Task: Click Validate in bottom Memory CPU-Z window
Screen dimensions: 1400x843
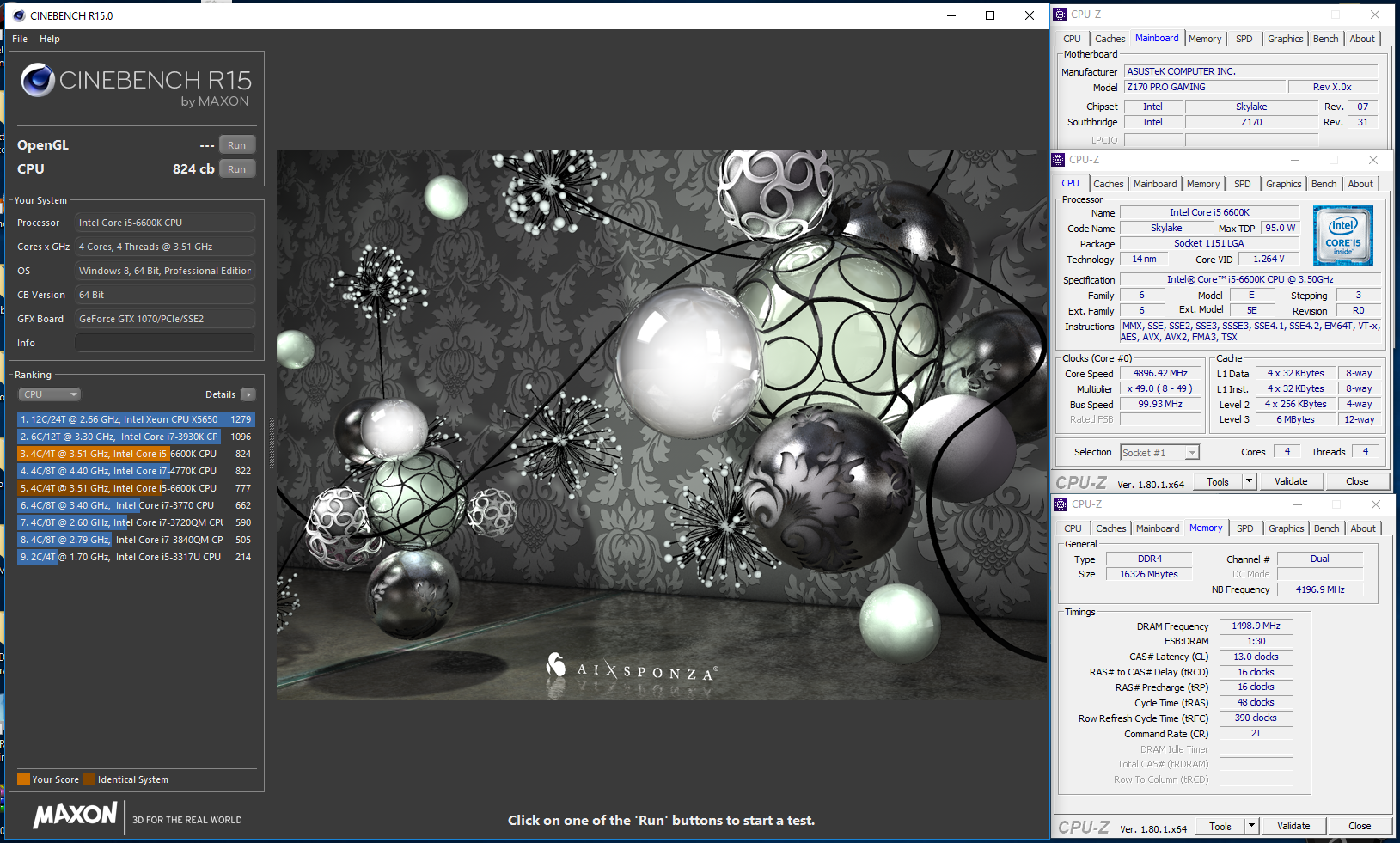Action: [1293, 826]
